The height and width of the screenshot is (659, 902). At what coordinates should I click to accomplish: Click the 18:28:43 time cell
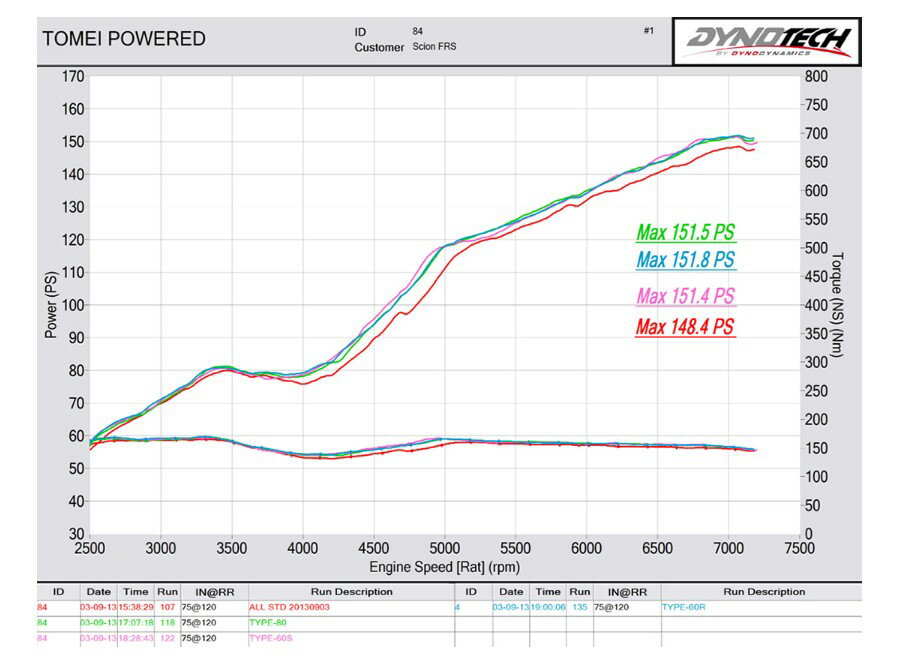coord(136,638)
